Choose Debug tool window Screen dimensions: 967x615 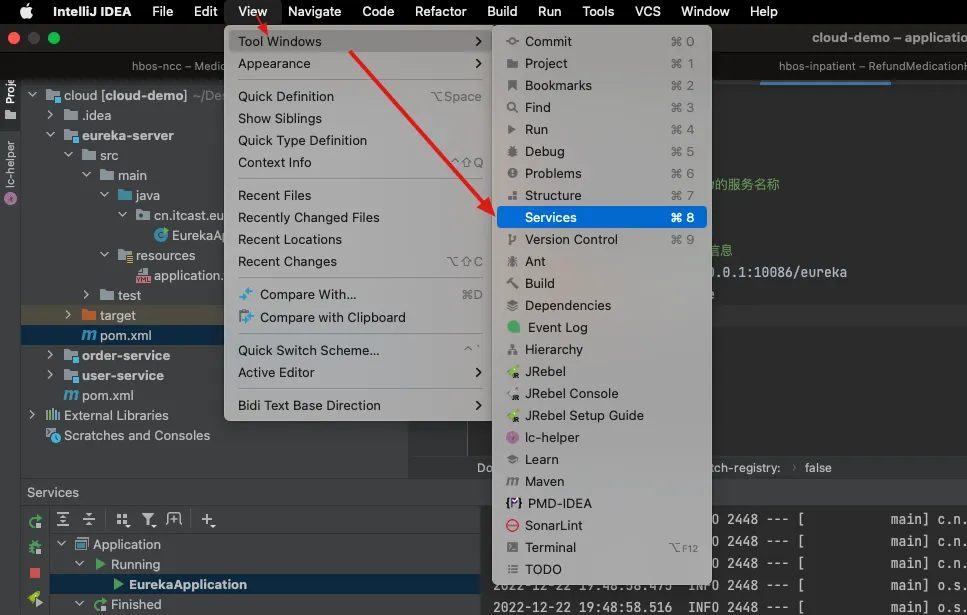tap(601, 152)
